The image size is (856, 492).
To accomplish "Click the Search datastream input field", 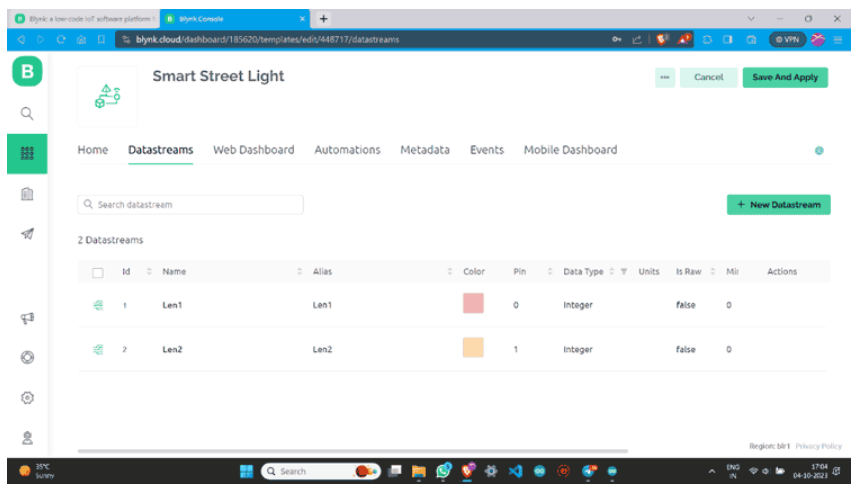I will point(190,204).
